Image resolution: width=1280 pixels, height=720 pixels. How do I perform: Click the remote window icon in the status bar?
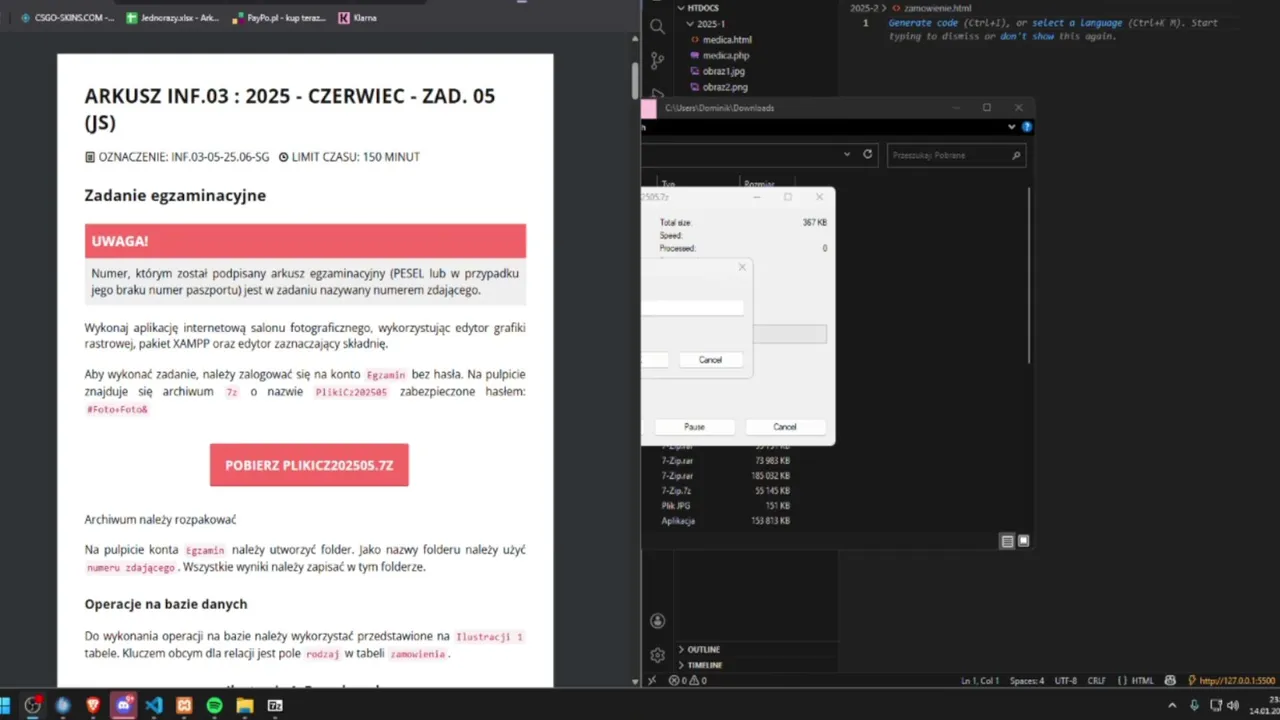click(x=652, y=680)
